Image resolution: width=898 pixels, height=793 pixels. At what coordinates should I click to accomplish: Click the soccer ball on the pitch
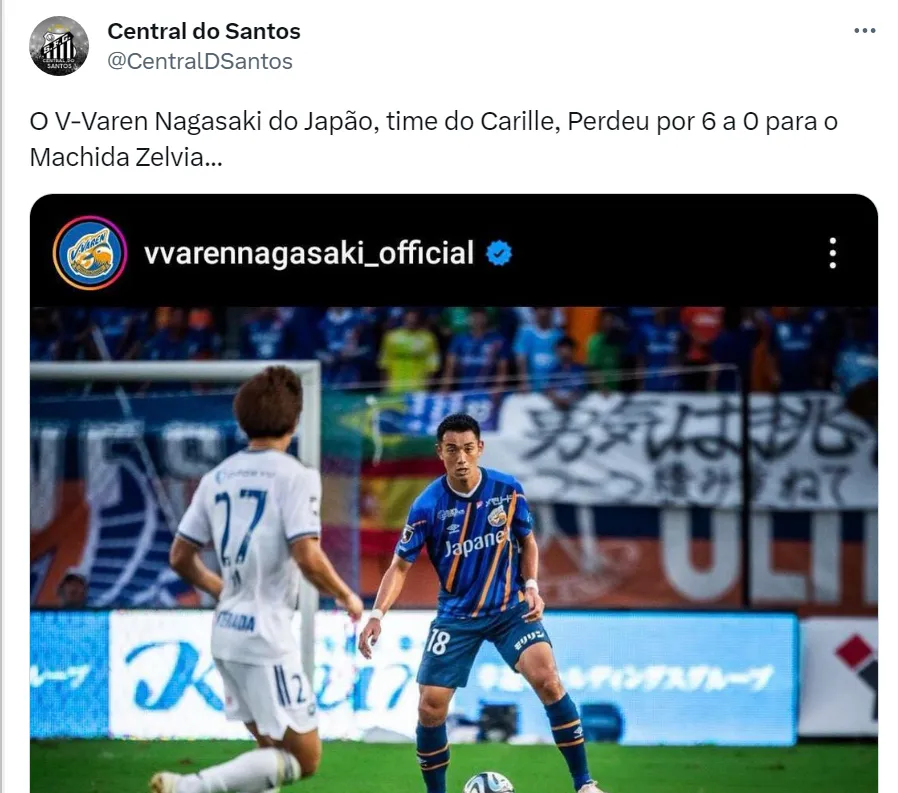point(488,783)
